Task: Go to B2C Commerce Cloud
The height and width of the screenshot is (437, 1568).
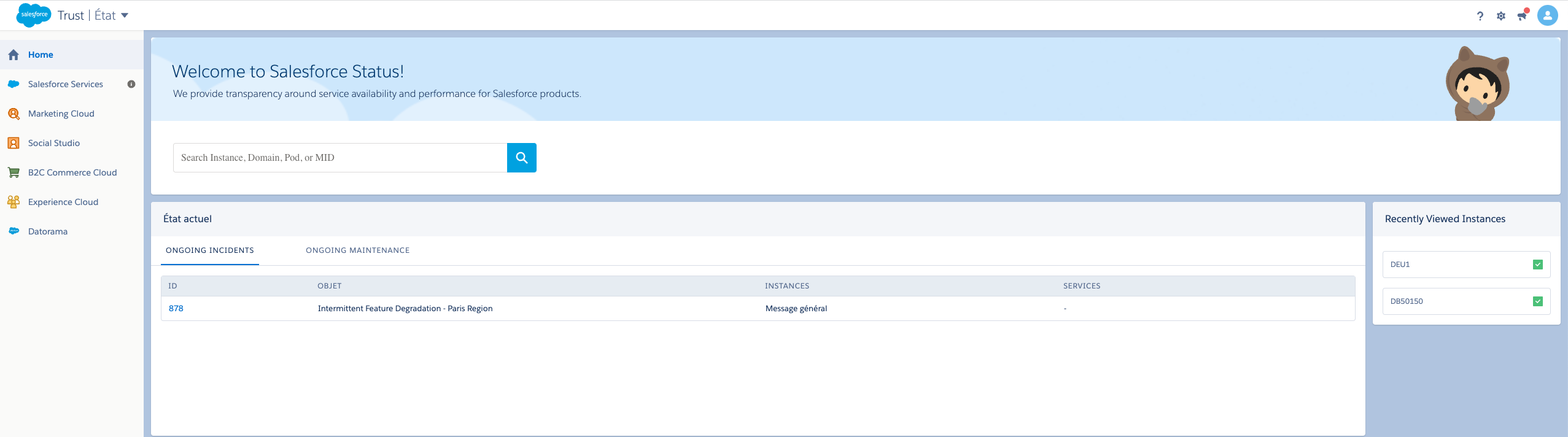Action: pos(72,172)
